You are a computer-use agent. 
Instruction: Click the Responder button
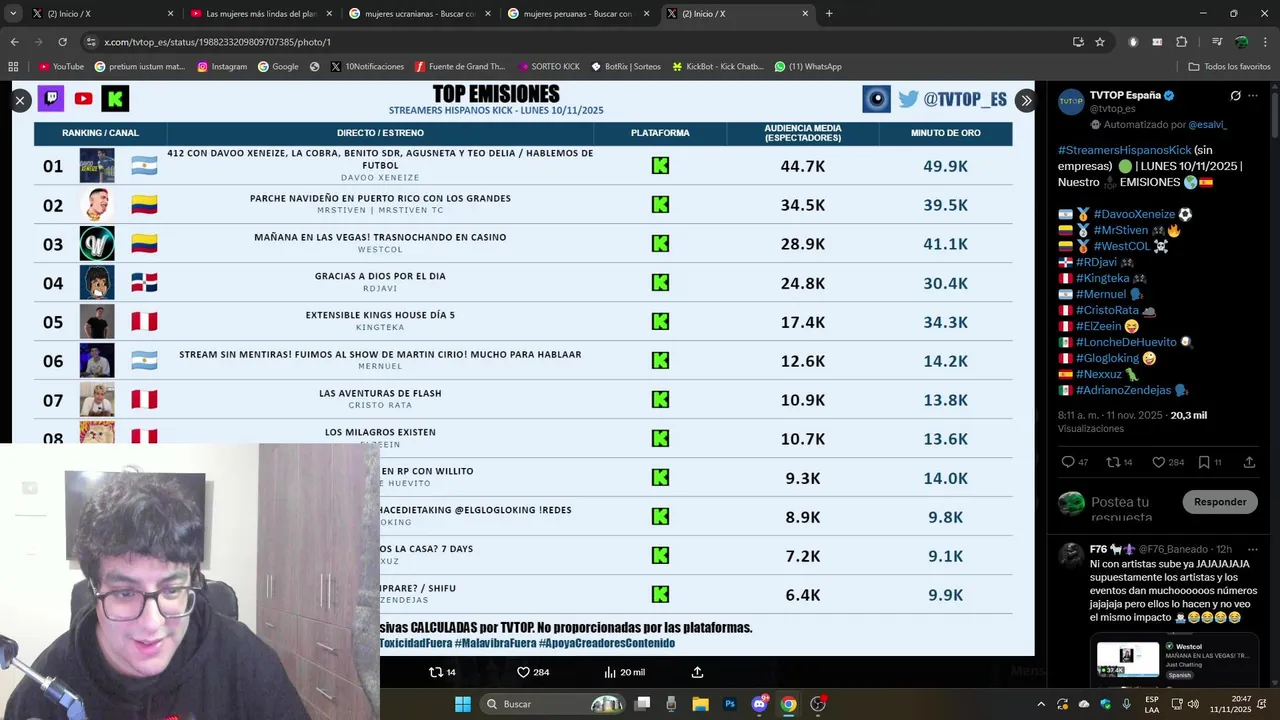click(x=1220, y=501)
